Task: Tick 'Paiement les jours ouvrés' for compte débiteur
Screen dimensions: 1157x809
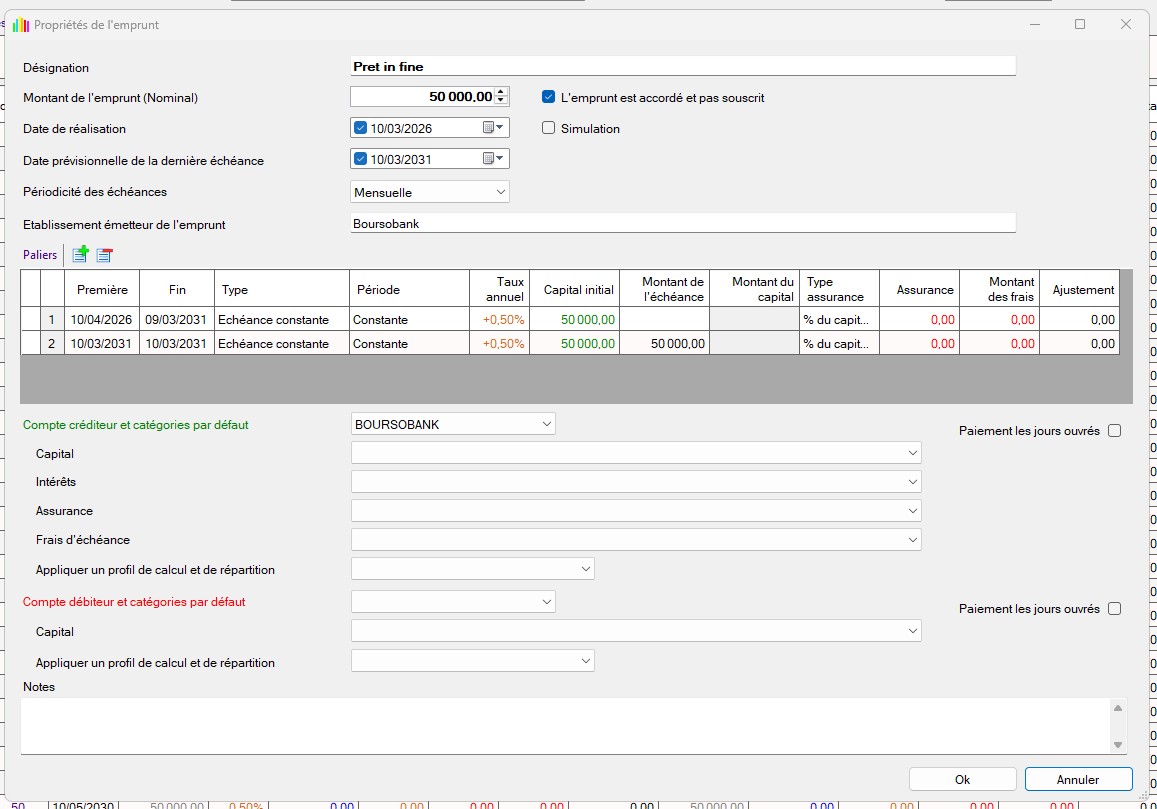Action: tap(1115, 609)
